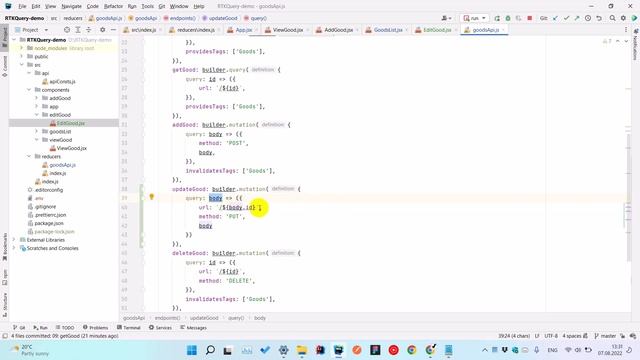The image size is (640, 360).
Task: Click the Rollback undo arrow icon
Action: point(599,18)
